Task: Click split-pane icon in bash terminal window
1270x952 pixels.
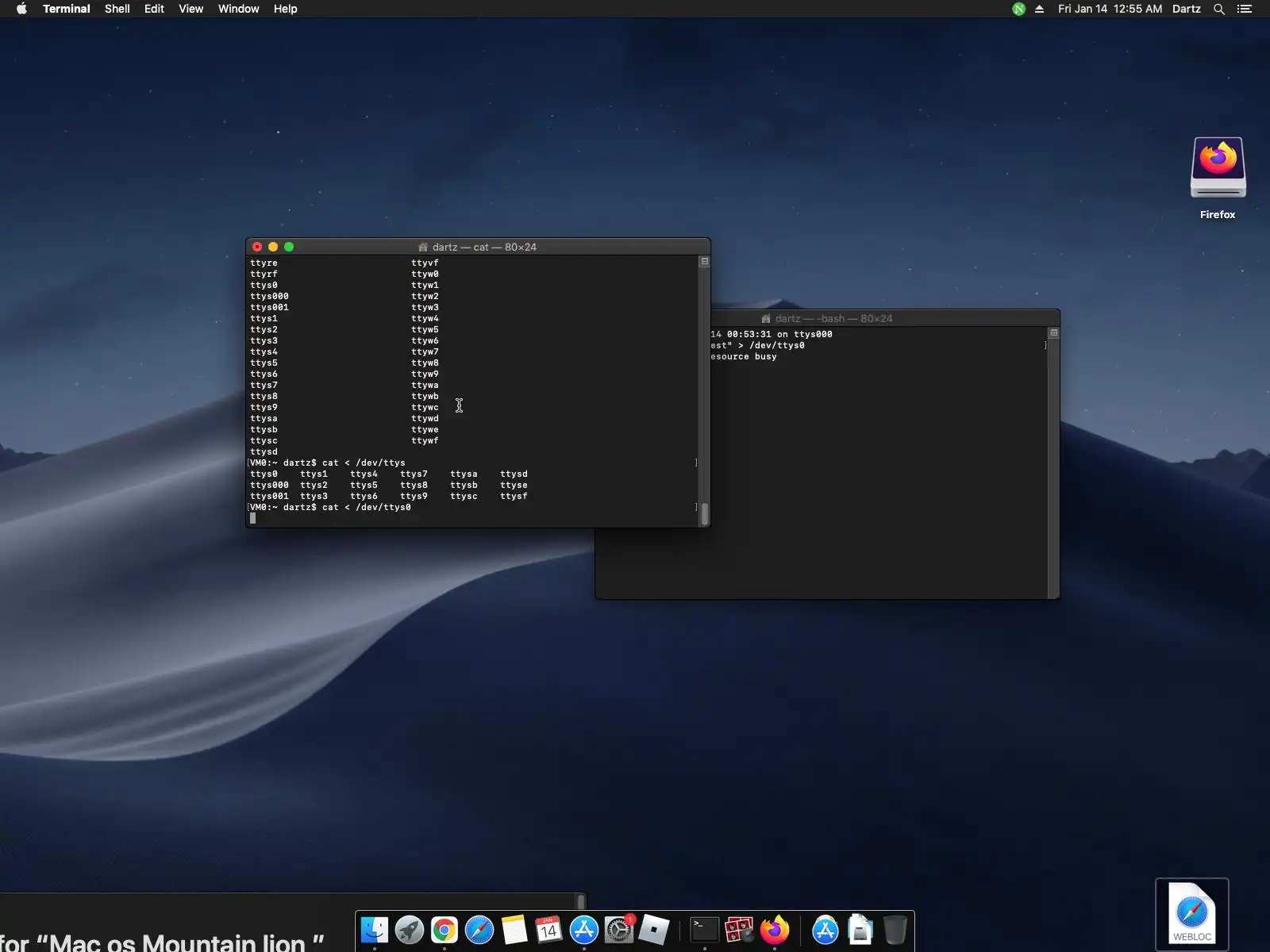Action: point(1053,332)
